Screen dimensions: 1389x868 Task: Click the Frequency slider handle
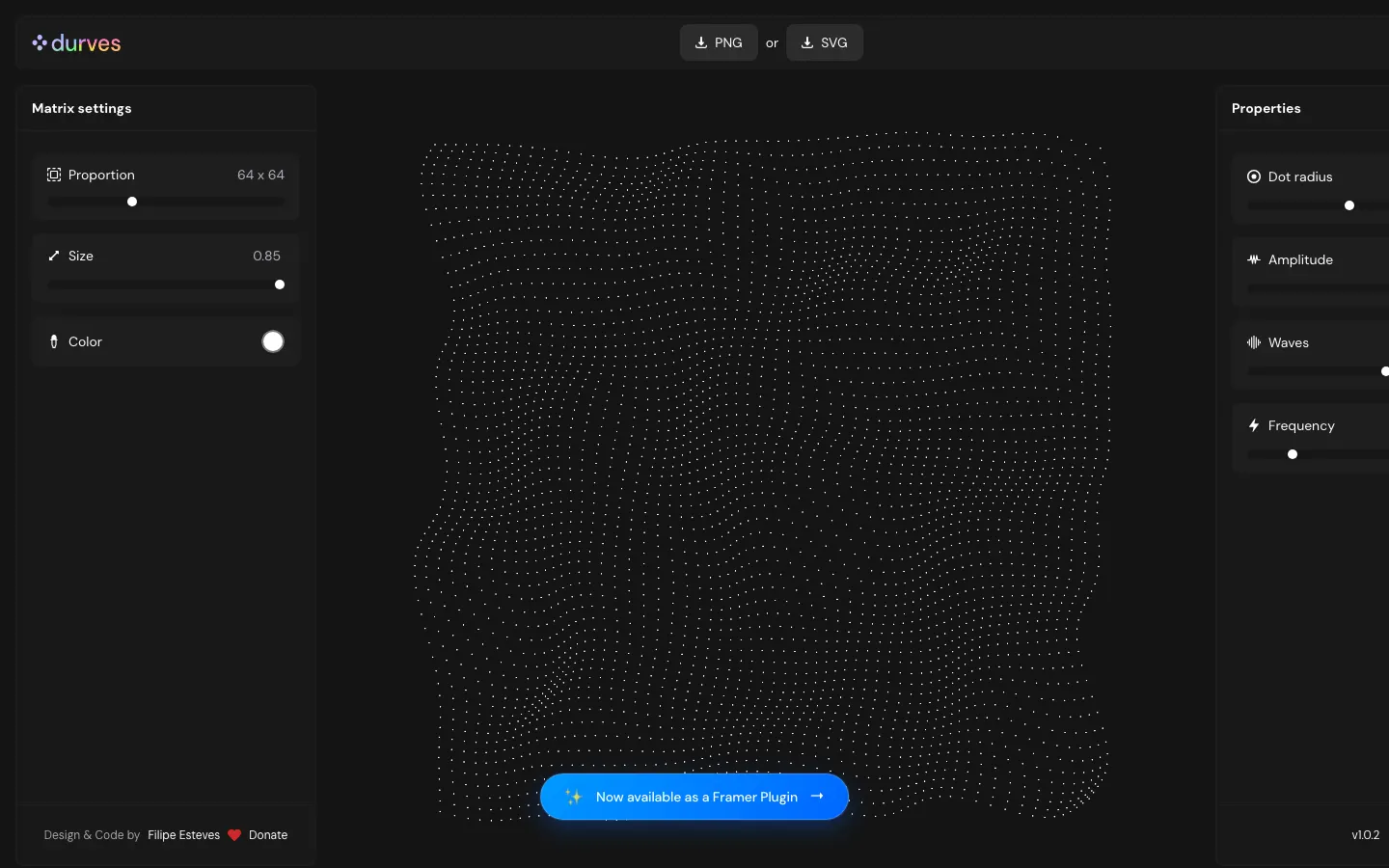click(x=1293, y=454)
